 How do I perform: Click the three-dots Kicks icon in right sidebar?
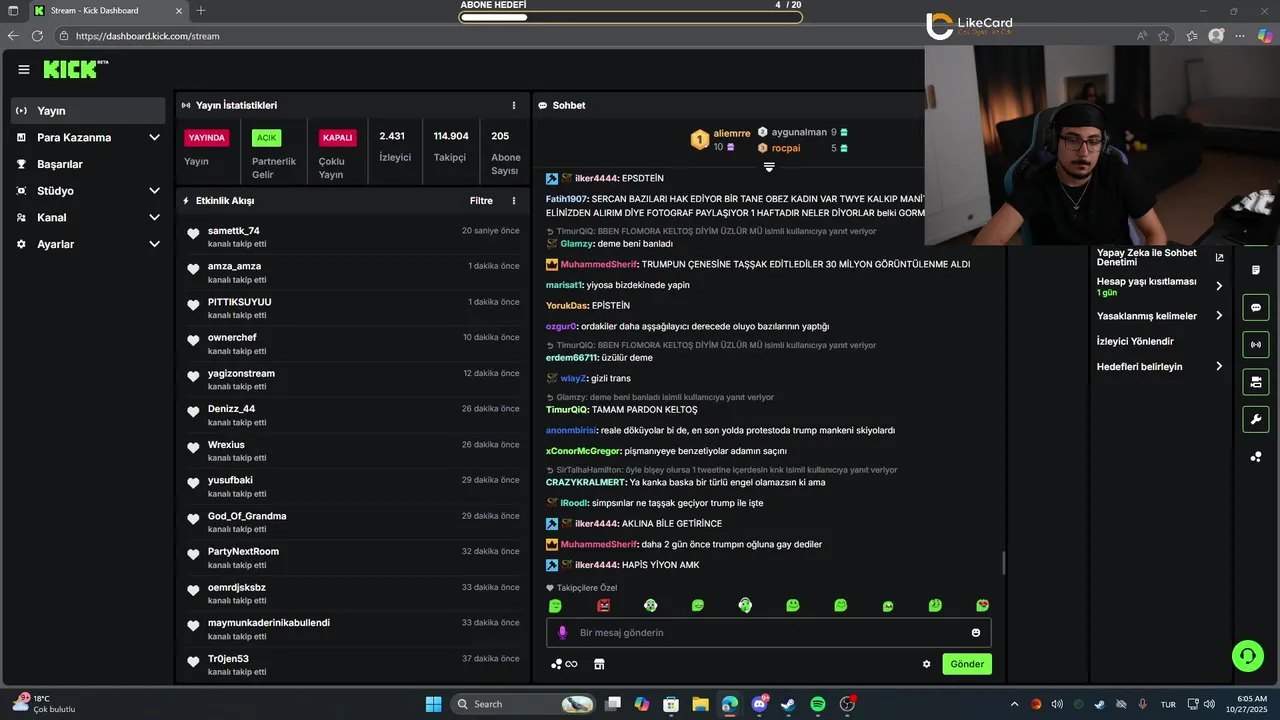tap(1256, 457)
